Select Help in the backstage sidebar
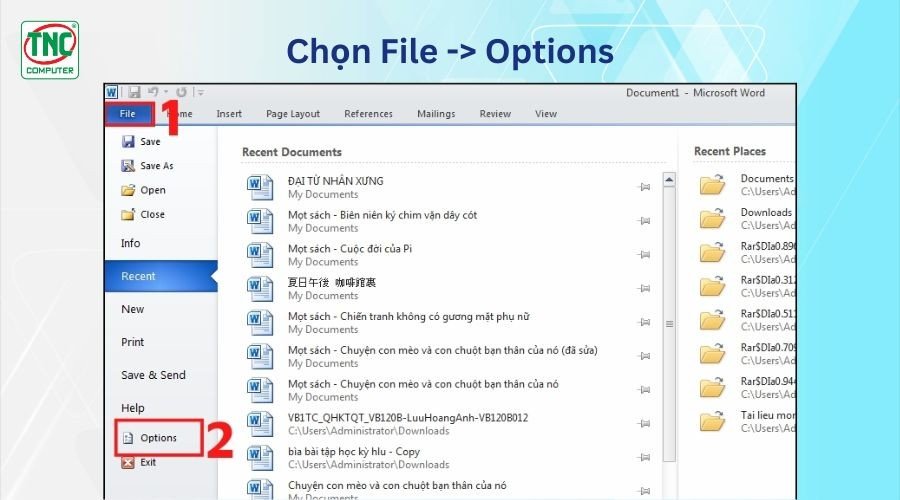900x500 pixels. (133, 408)
